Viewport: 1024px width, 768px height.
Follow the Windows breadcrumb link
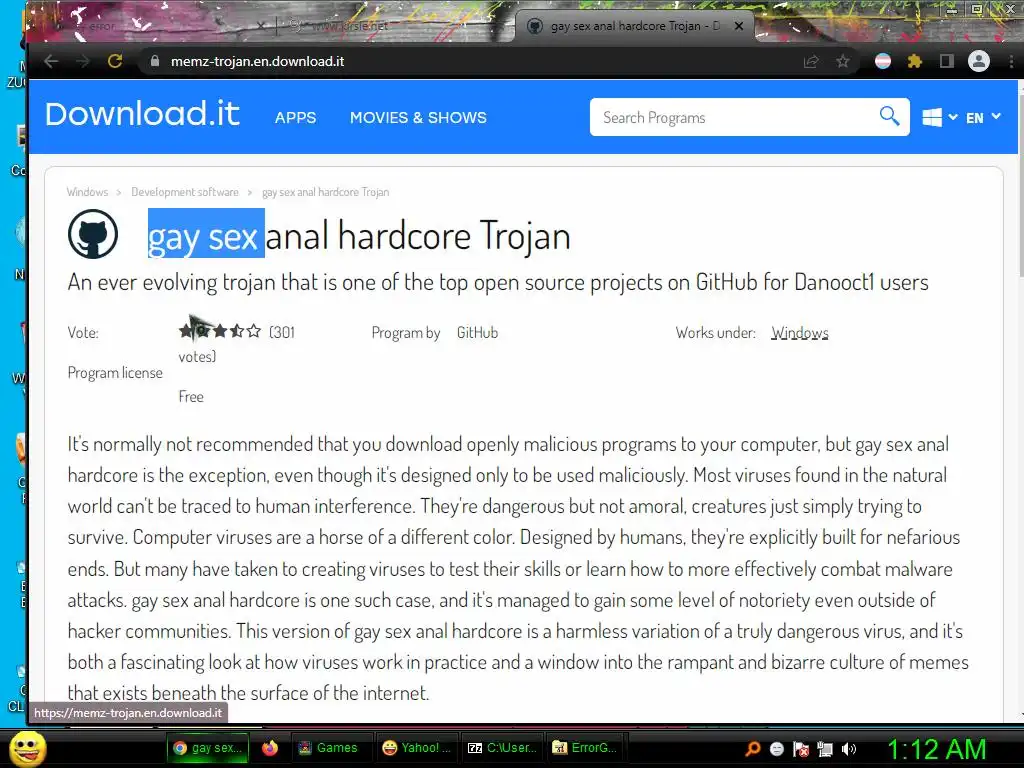[x=87, y=192]
